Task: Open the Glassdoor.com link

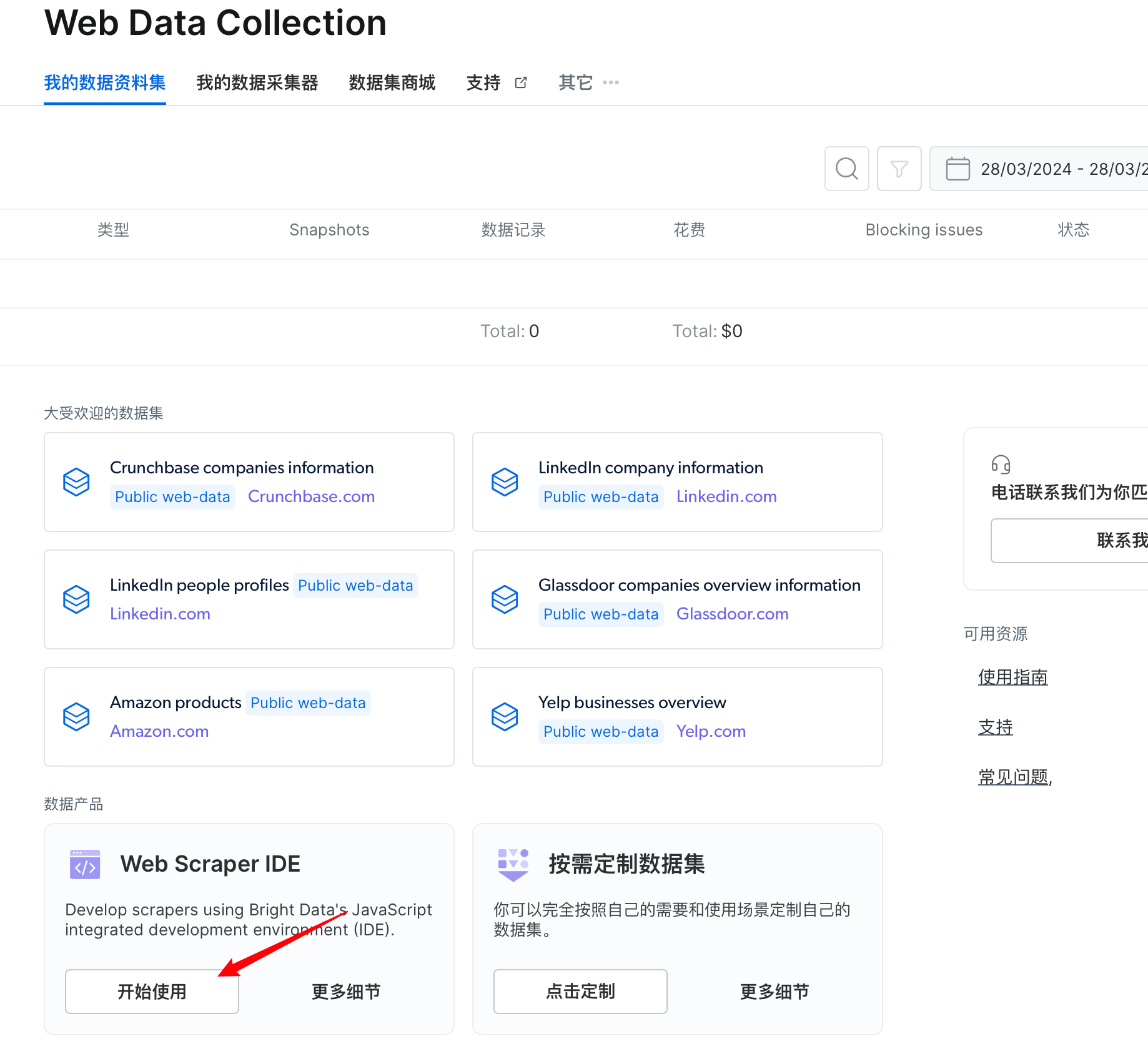Action: (732, 614)
